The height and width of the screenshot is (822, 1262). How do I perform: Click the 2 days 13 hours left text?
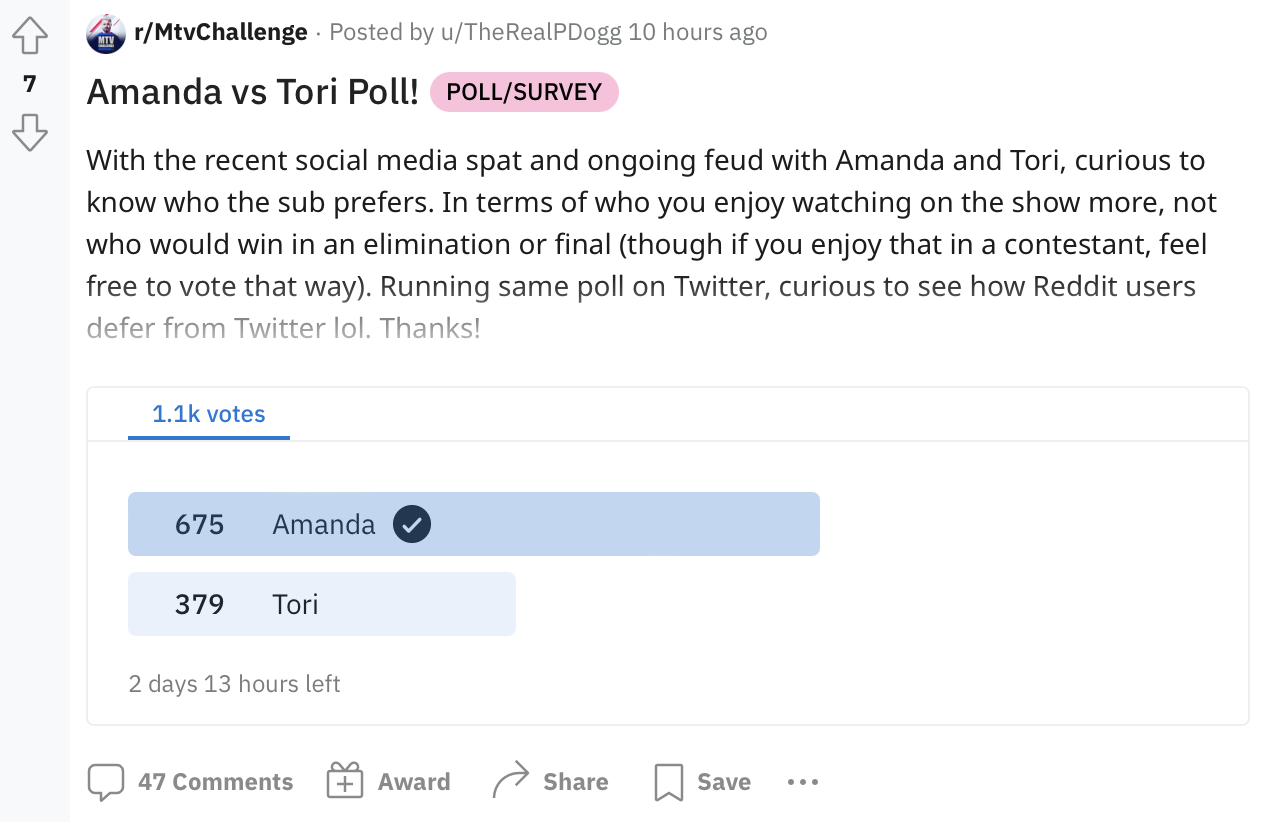click(x=234, y=684)
